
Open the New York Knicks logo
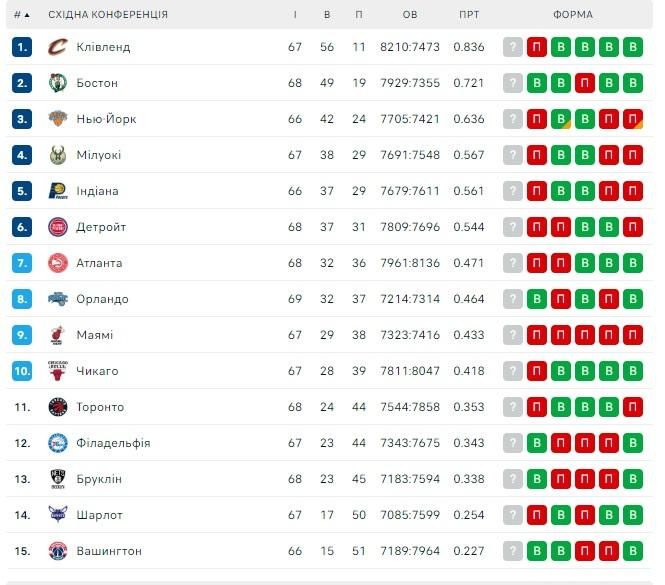(x=58, y=119)
